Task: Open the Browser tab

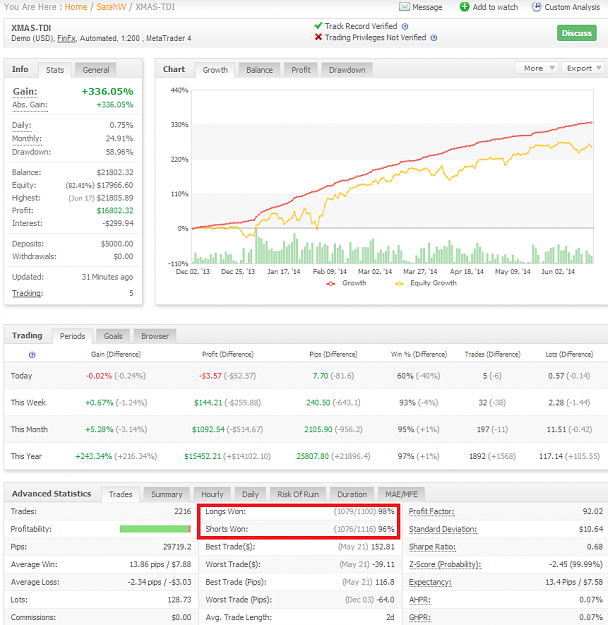Action: [x=155, y=336]
